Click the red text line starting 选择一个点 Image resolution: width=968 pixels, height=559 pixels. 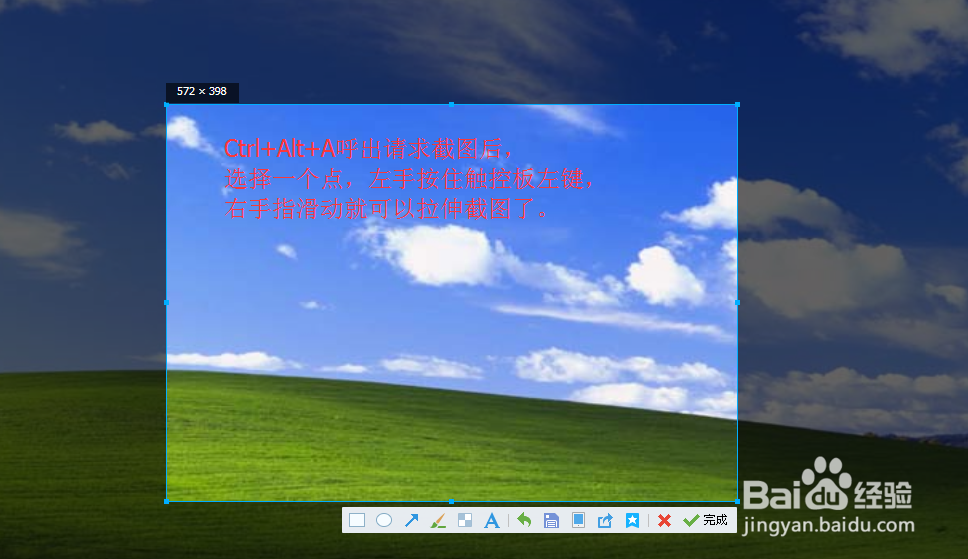pyautogui.click(x=408, y=179)
